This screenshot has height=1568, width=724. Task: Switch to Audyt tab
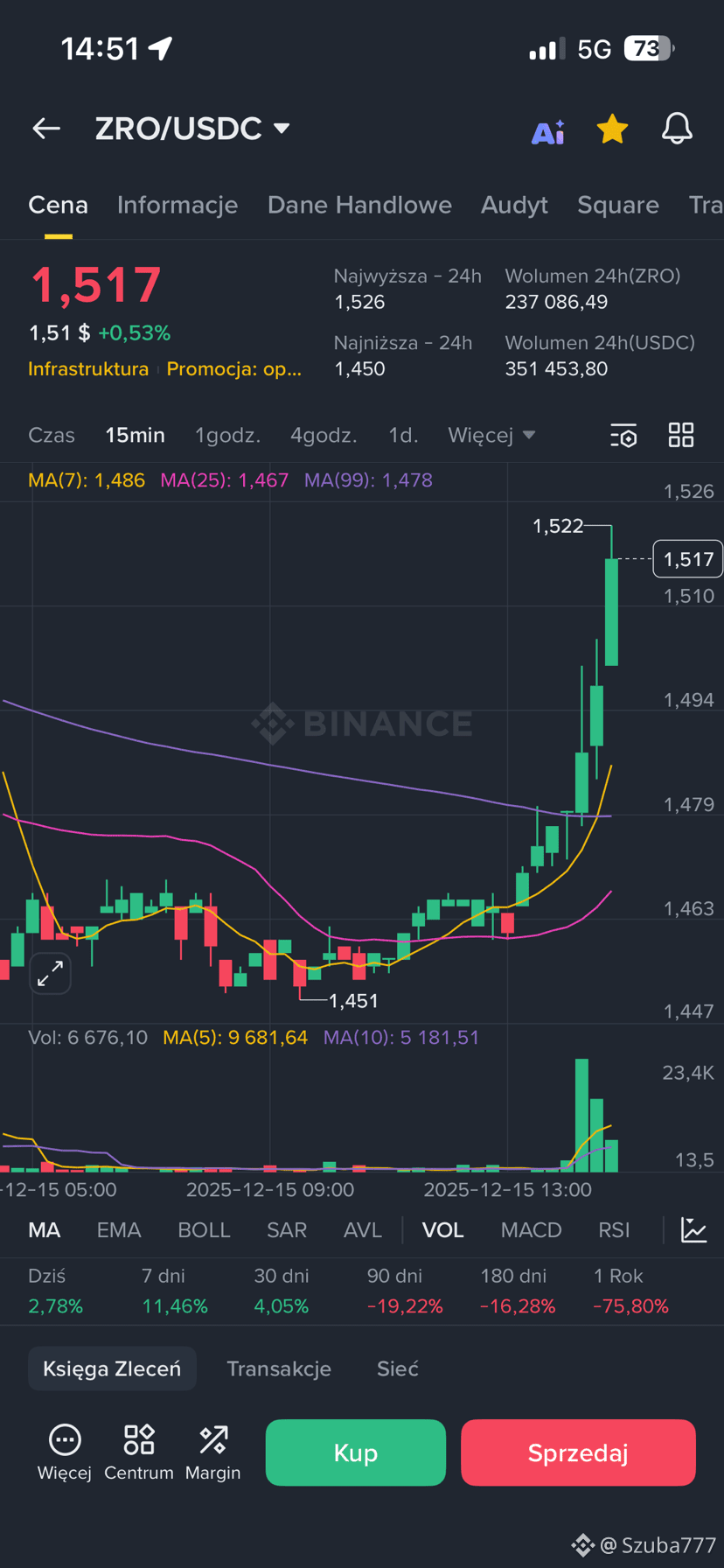514,205
